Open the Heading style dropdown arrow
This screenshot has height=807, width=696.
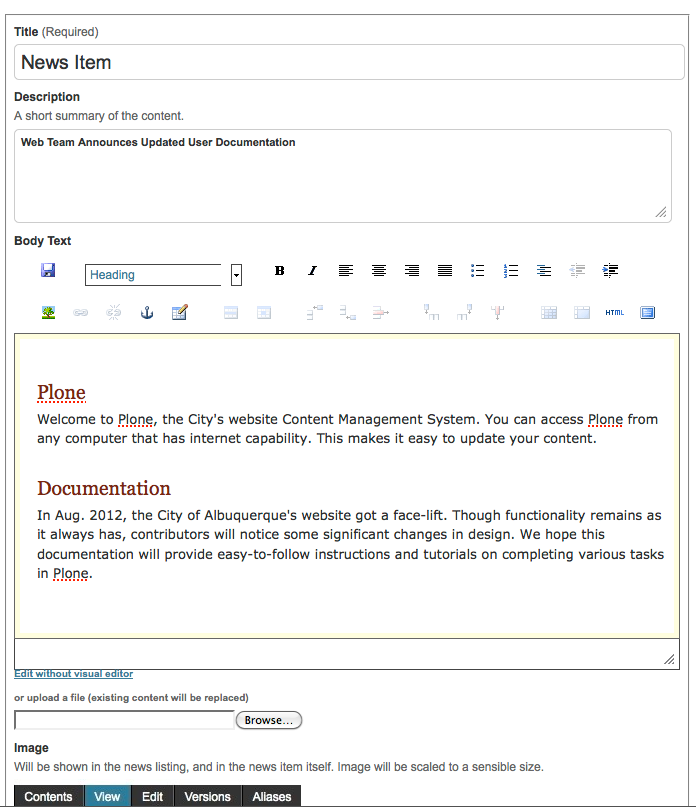point(236,275)
